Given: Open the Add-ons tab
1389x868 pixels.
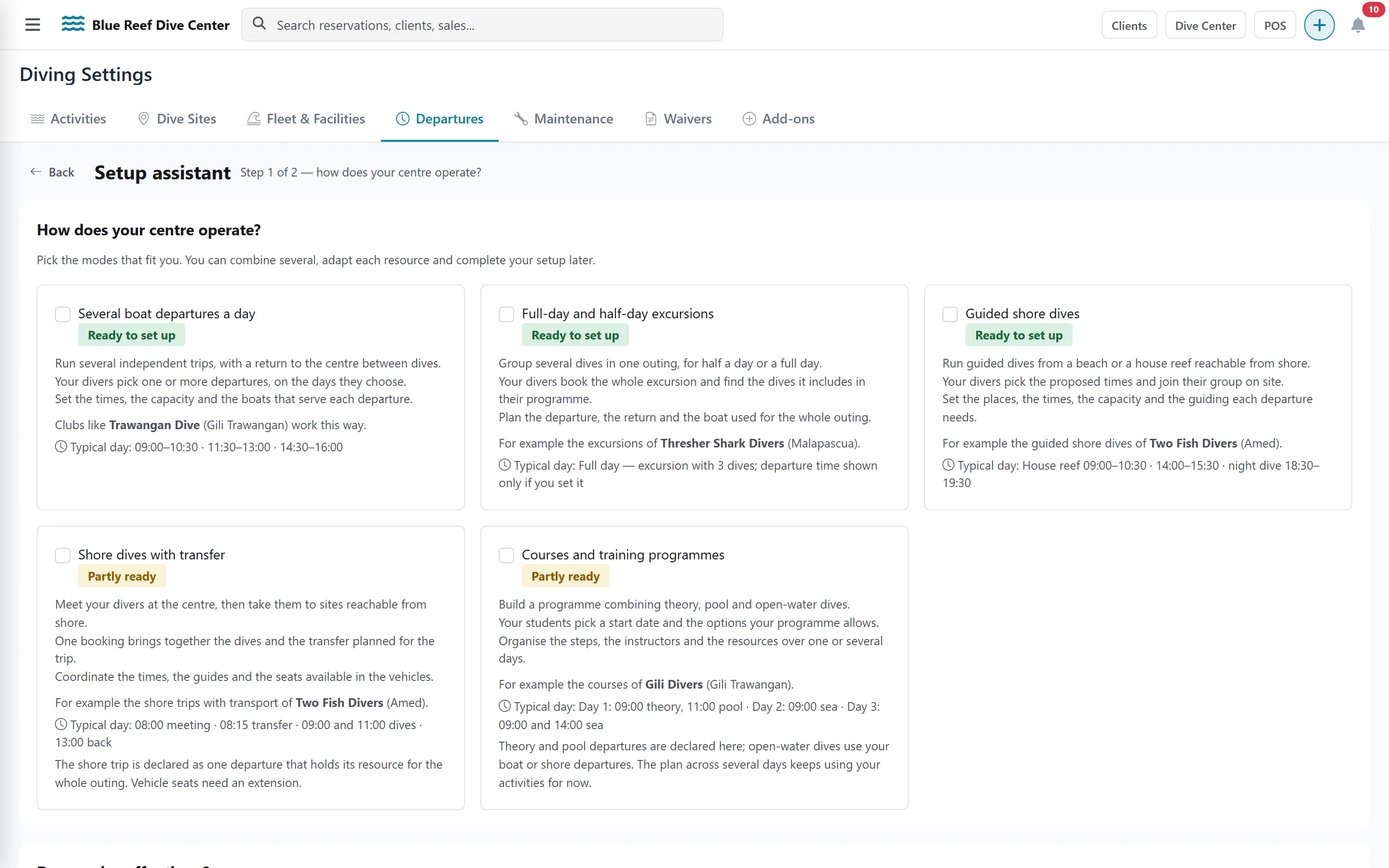Looking at the screenshot, I should [x=778, y=119].
